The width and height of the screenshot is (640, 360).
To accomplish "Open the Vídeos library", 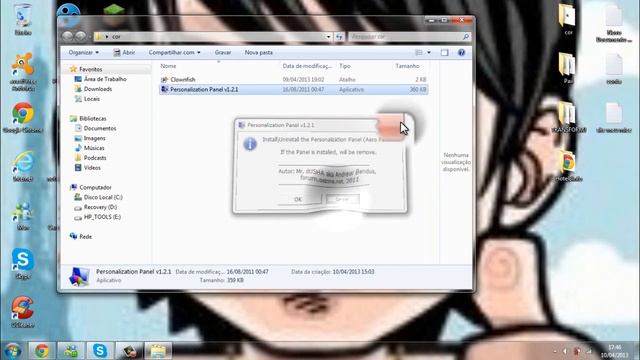I will pyautogui.click(x=92, y=167).
